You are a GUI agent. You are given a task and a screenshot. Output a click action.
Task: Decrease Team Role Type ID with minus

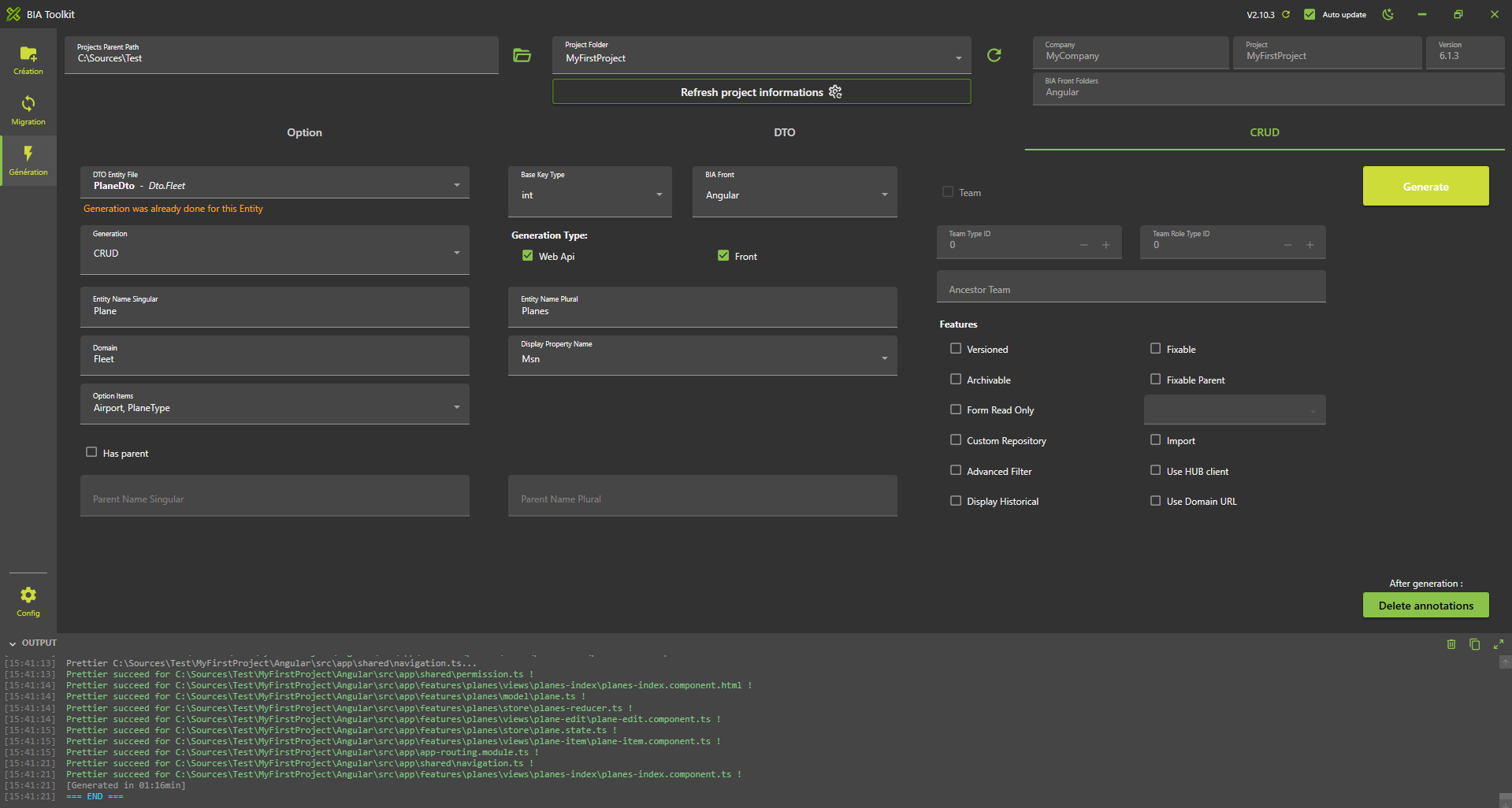tap(1288, 245)
